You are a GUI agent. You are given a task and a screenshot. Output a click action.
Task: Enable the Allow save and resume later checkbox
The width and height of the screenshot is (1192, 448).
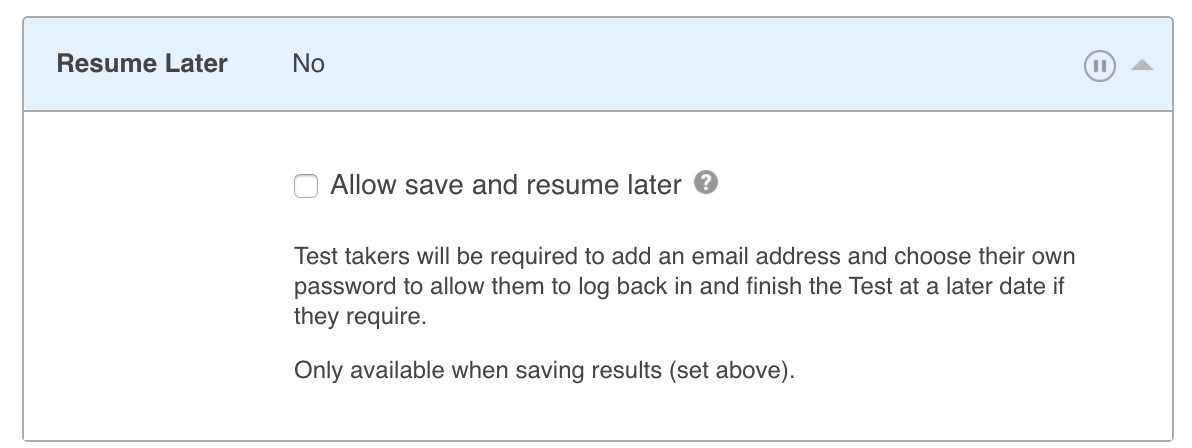(306, 186)
